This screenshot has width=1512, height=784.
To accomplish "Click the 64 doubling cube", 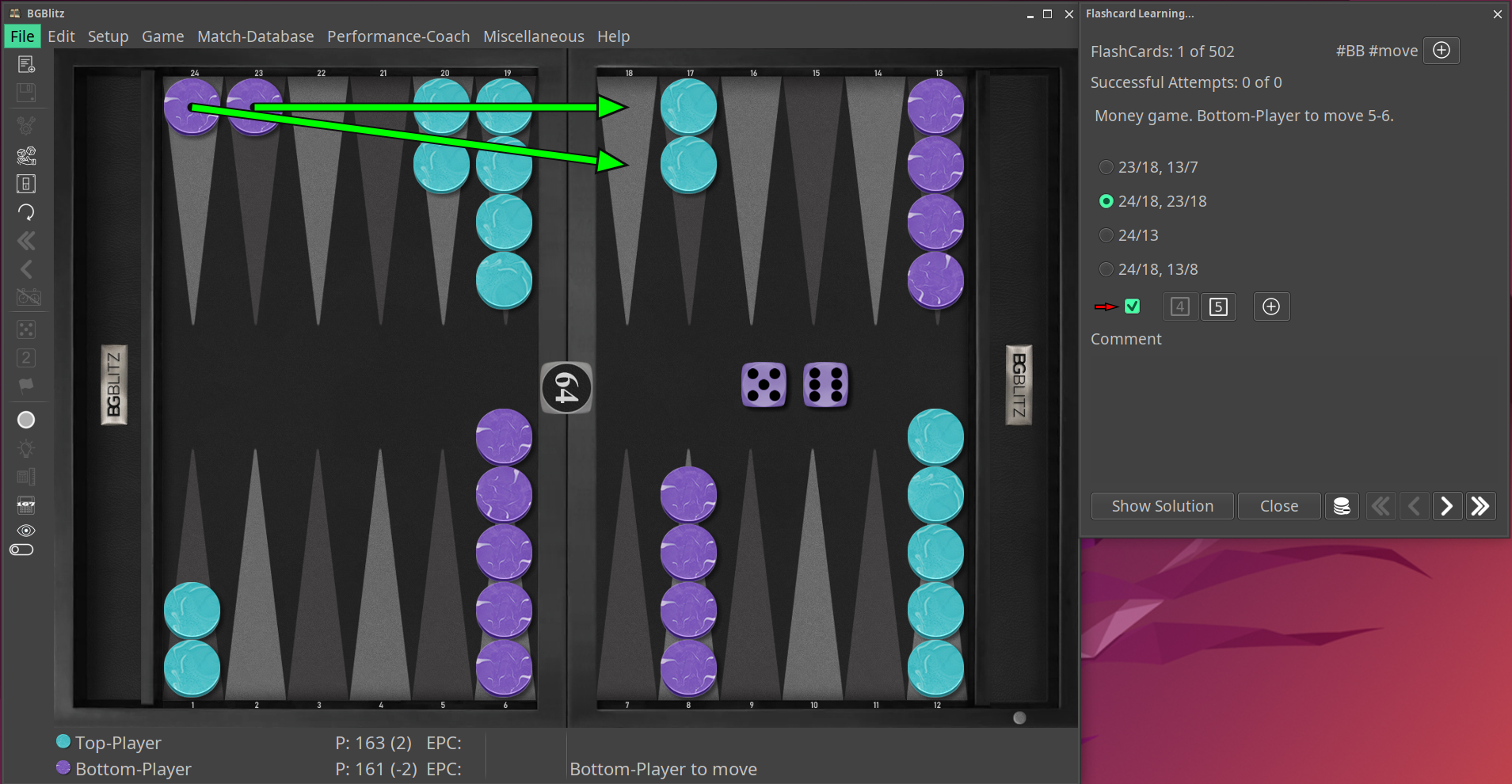I will [566, 388].
